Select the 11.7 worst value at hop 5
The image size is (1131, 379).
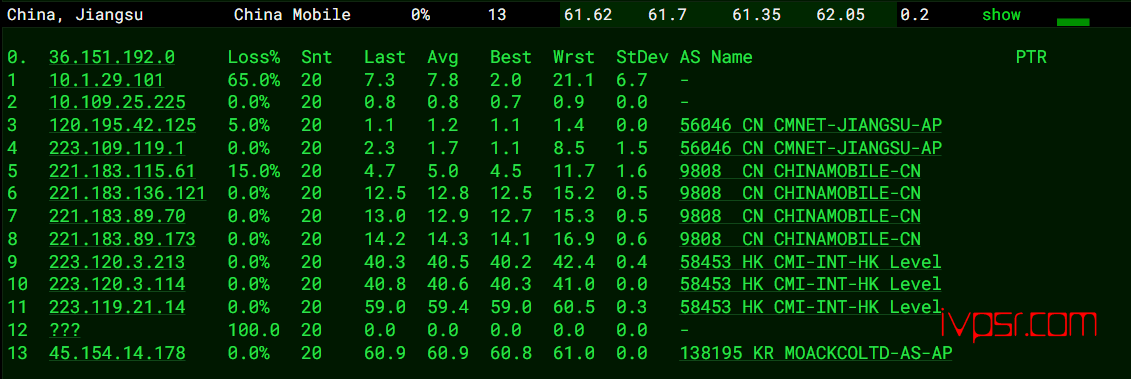coord(573,170)
